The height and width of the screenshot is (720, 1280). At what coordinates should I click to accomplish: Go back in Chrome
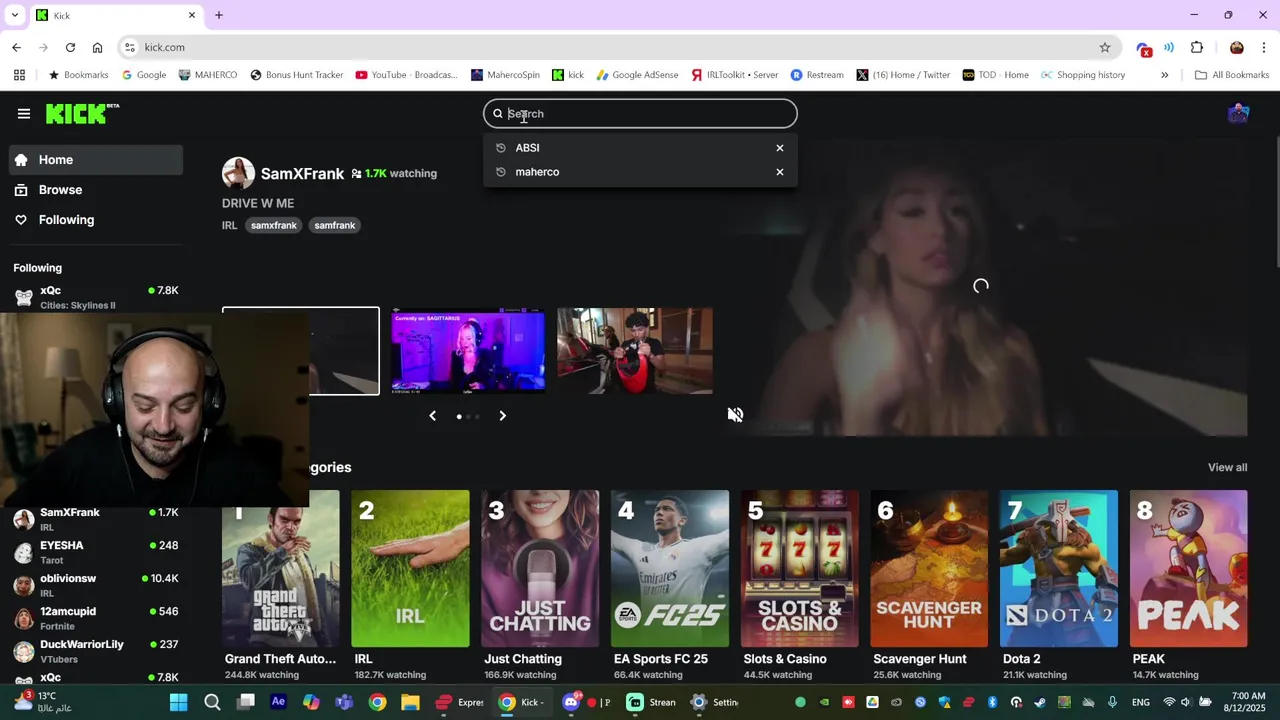17,47
